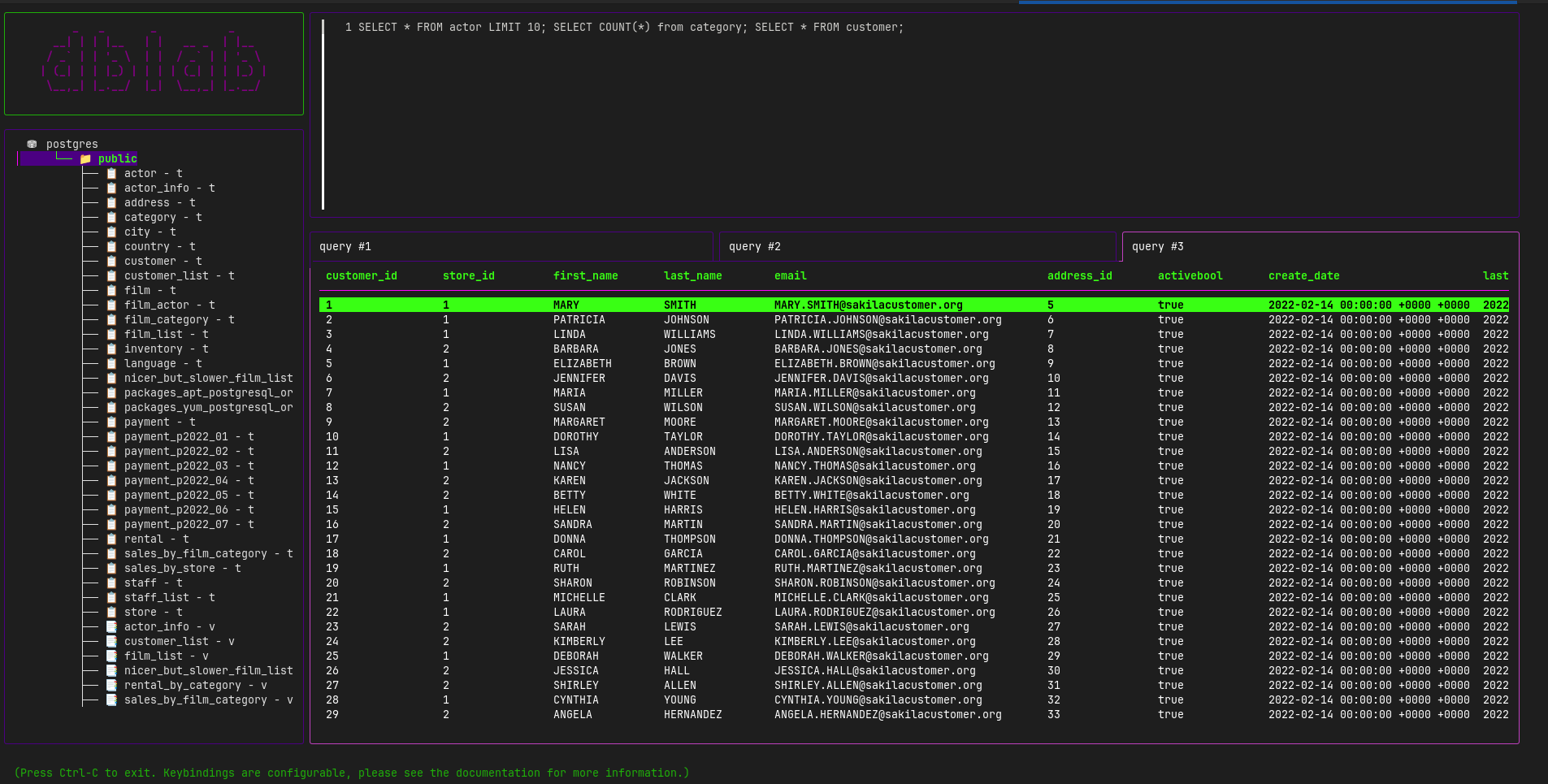The image size is (1548, 784).
Task: Click the film_actor table icon
Action: [x=111, y=305]
